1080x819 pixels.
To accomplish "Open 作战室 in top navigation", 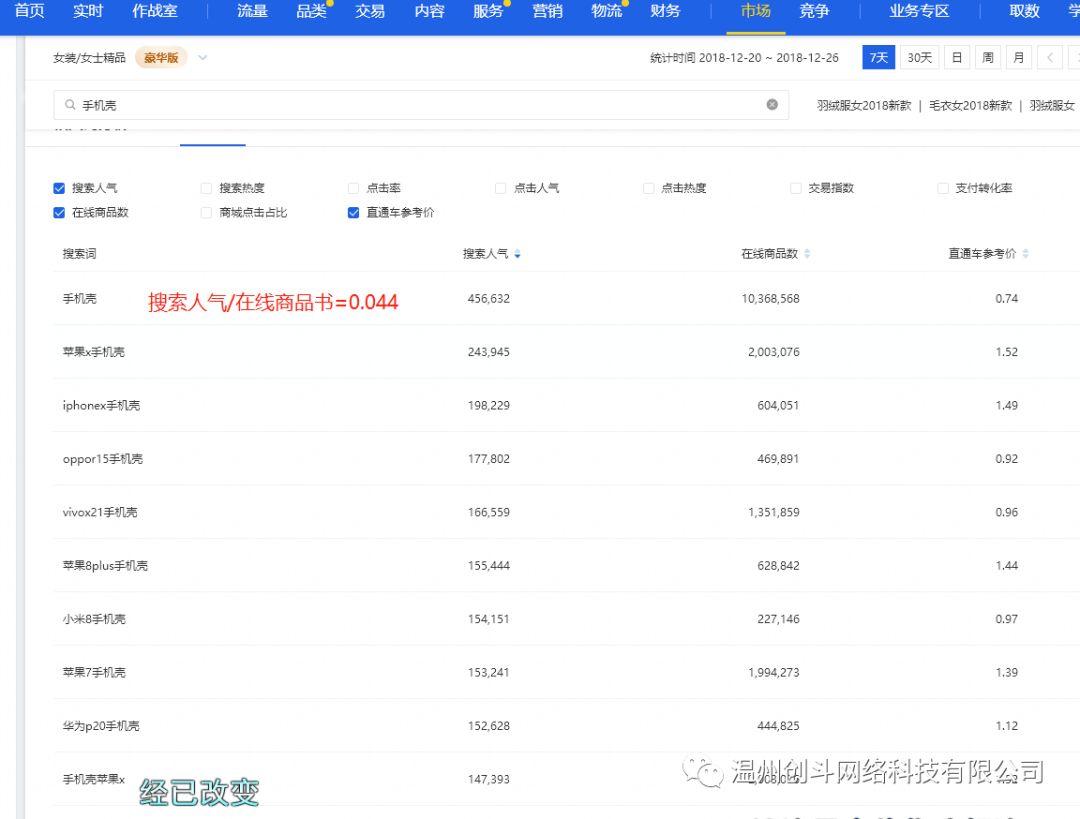I will pos(155,11).
